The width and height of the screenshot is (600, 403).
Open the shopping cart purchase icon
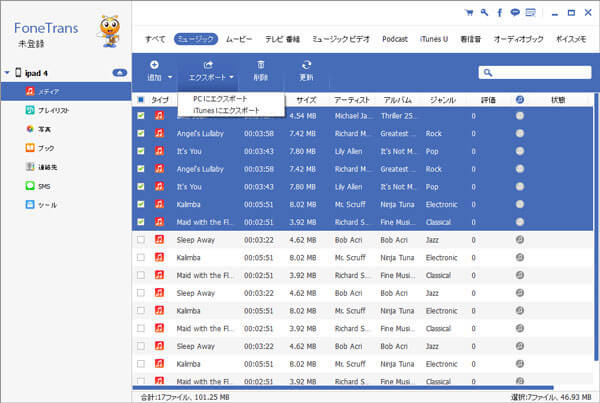tap(469, 13)
